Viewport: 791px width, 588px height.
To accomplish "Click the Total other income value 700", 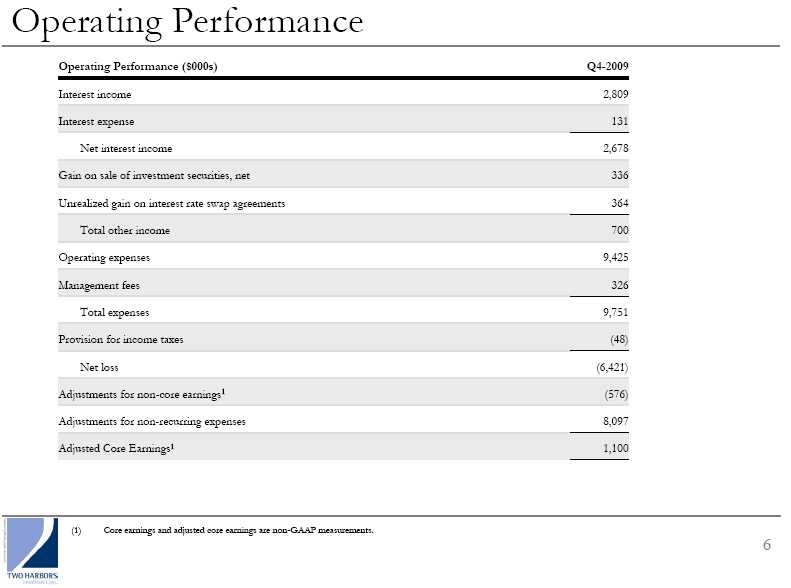I will pyautogui.click(x=619, y=230).
